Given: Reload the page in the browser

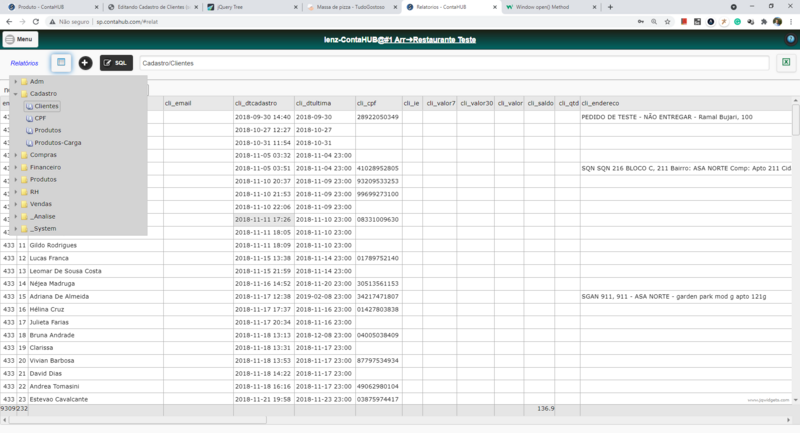Looking at the screenshot, I should [36, 22].
